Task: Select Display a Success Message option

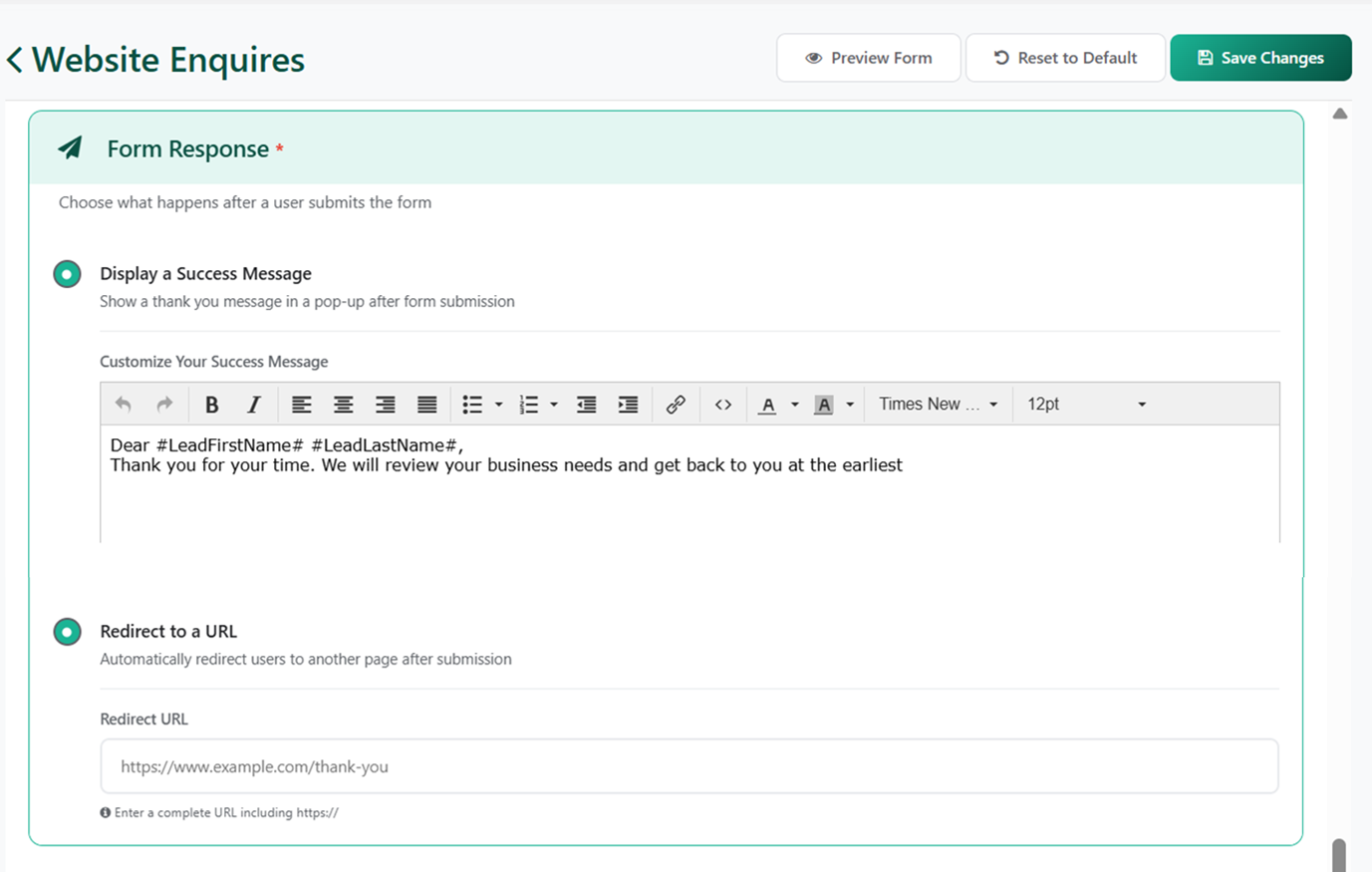Action: (67, 274)
